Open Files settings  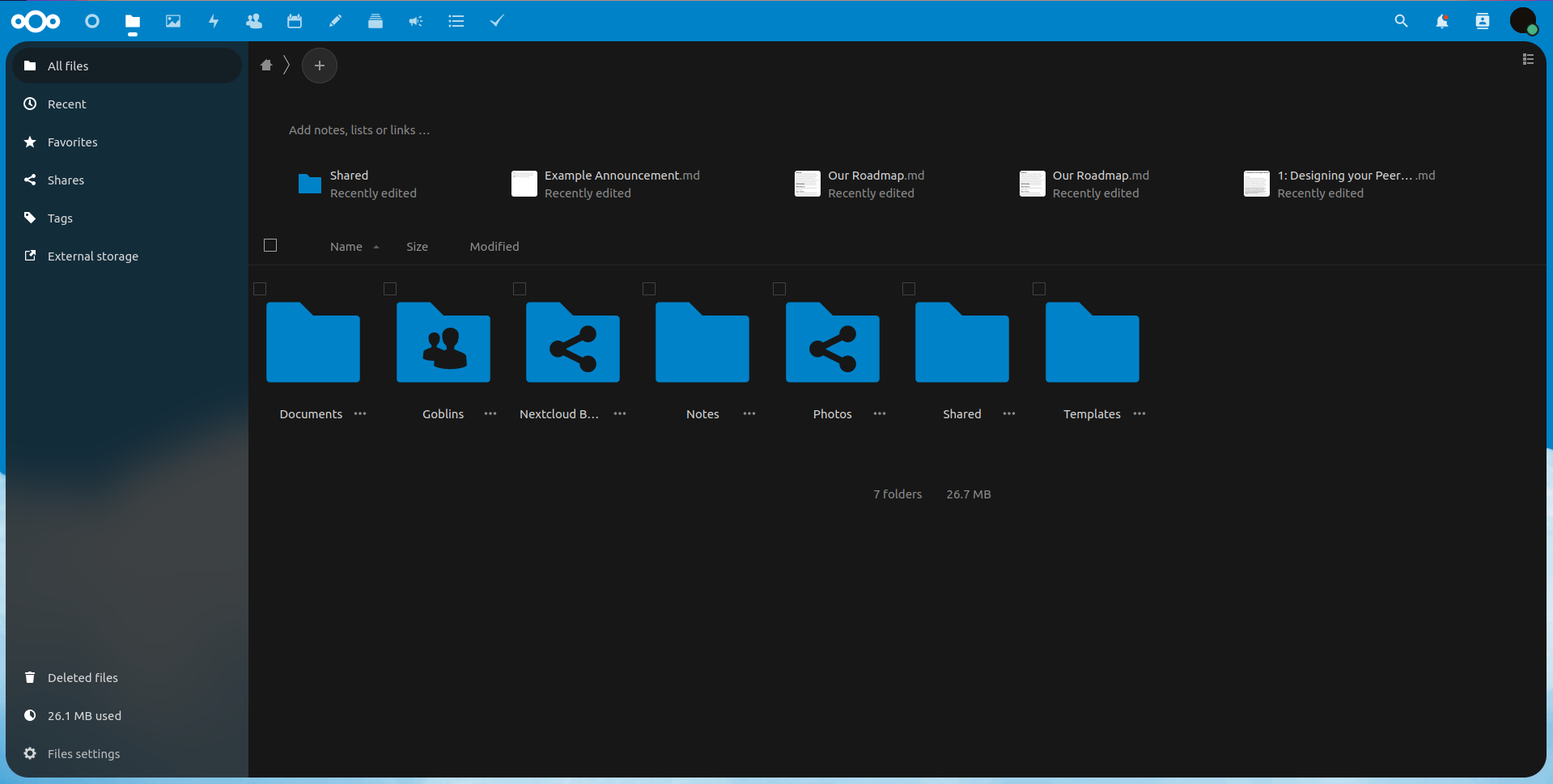(x=83, y=753)
